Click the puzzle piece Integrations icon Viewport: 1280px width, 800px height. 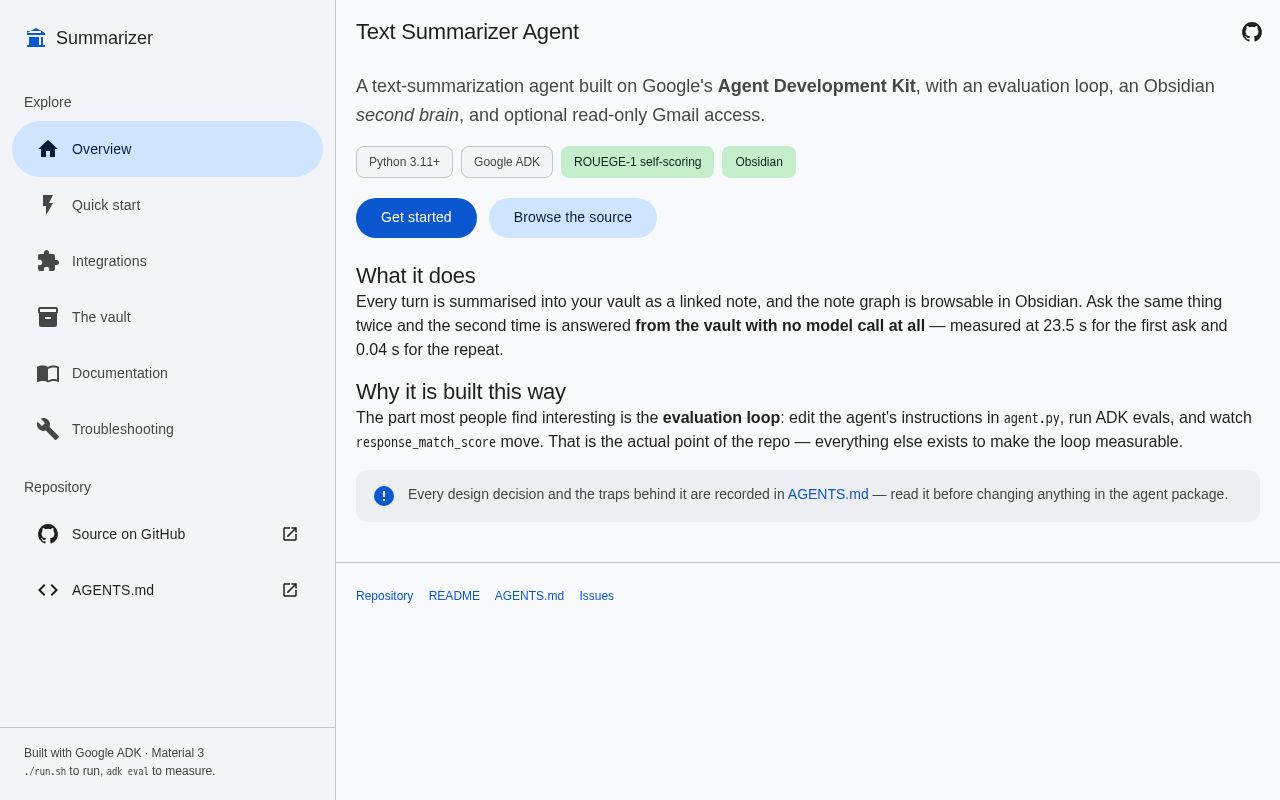[x=48, y=261]
